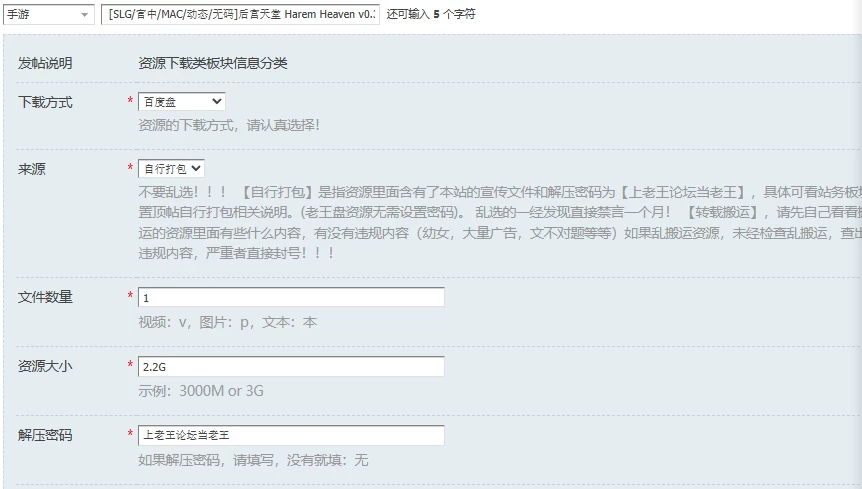Click the 解压密码 input field
Image resolution: width=862 pixels, height=489 pixels.
tap(291, 435)
